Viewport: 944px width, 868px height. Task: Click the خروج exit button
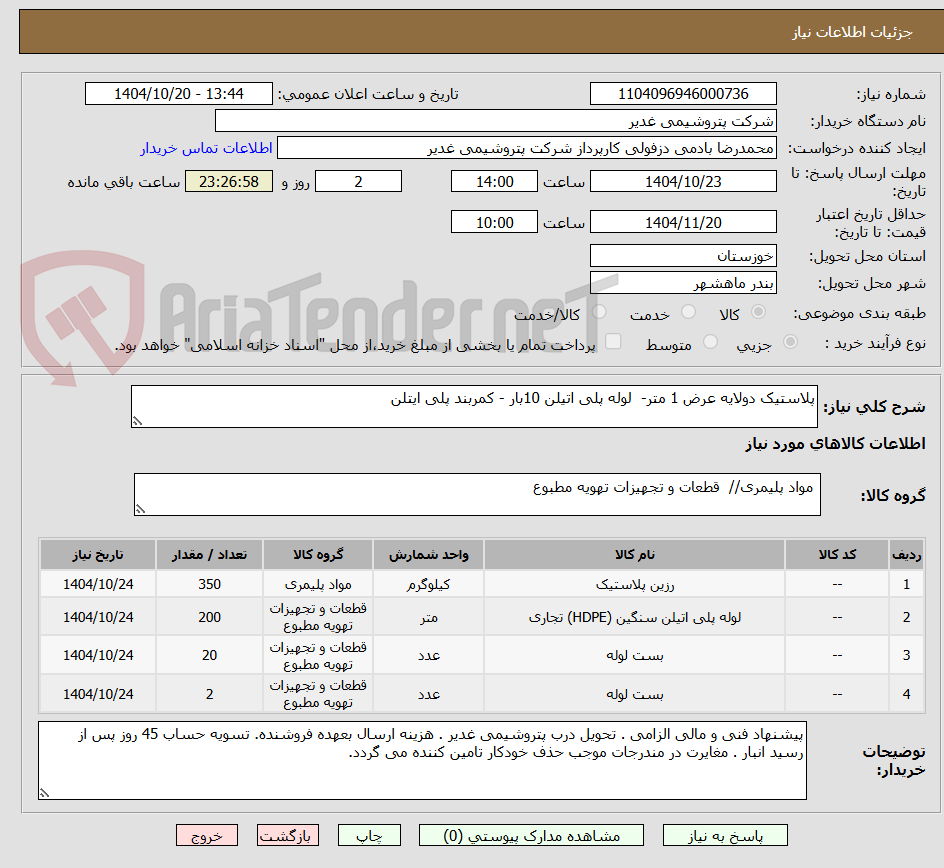206,835
